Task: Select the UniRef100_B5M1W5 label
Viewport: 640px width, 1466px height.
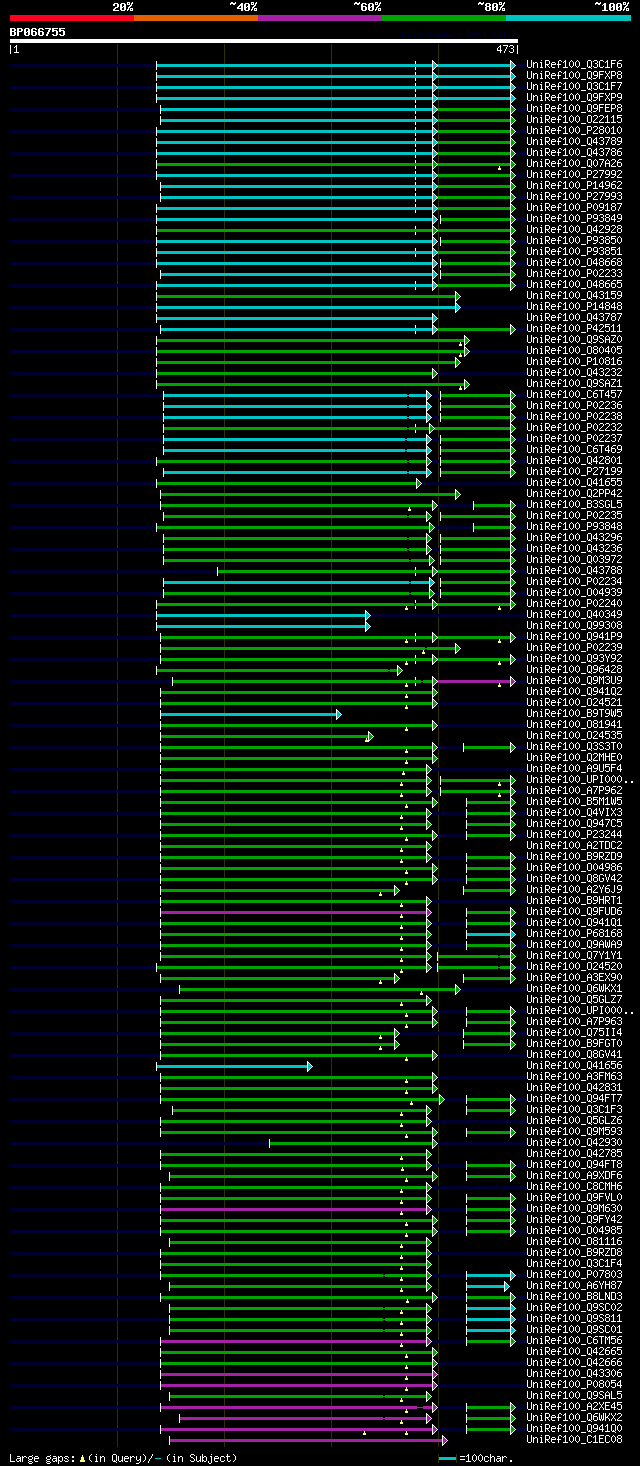Action: click(574, 801)
